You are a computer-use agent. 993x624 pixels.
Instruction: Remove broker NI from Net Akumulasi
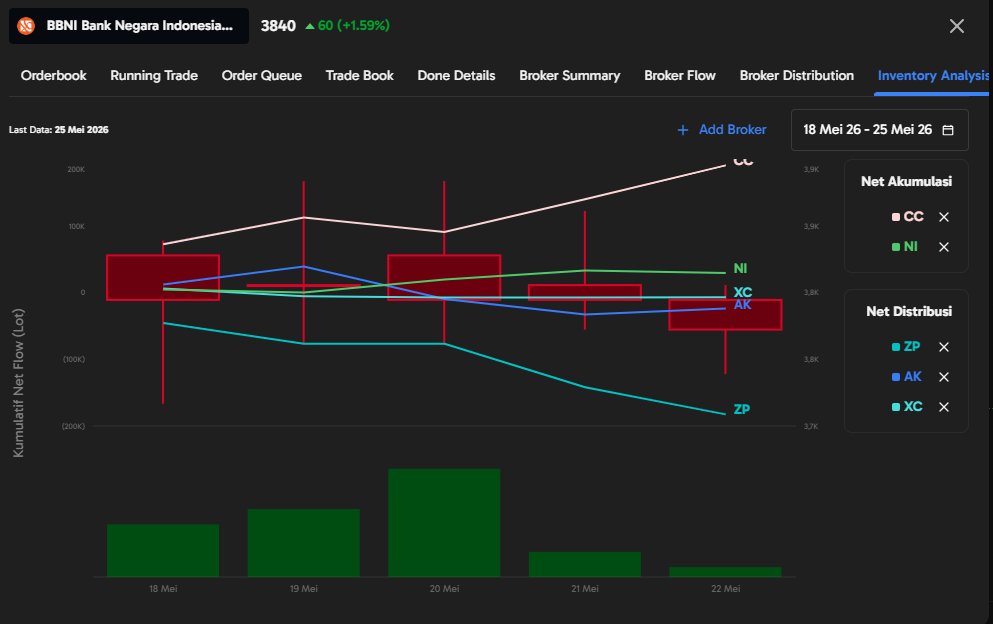pos(944,247)
